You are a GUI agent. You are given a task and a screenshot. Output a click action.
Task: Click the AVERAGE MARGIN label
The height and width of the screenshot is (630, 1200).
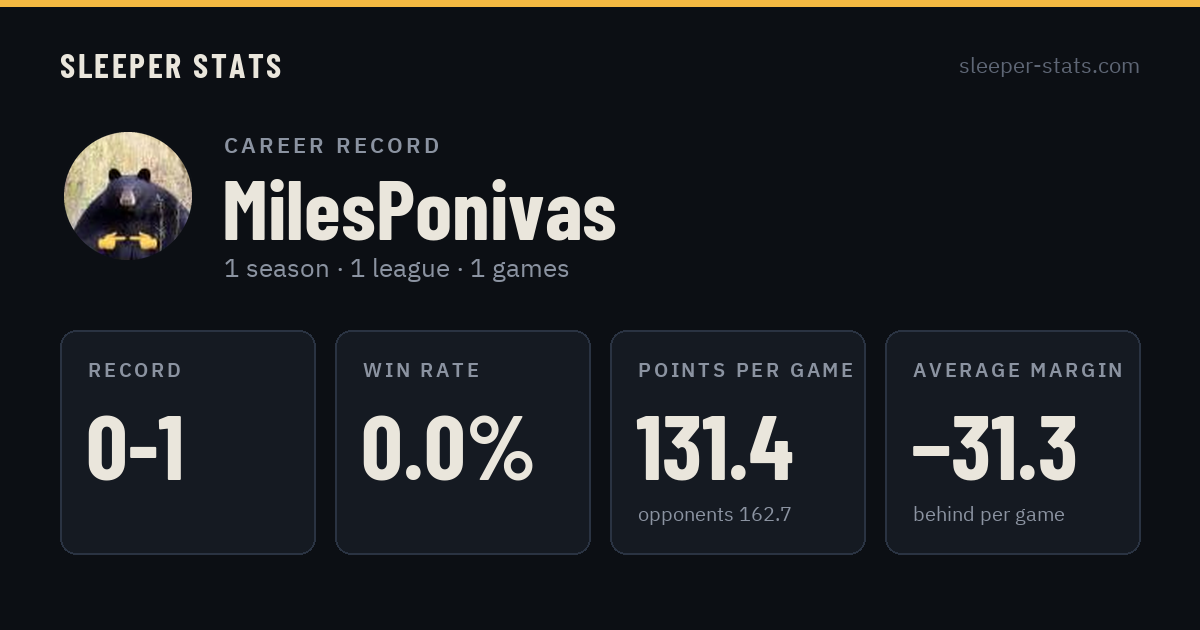click(1018, 371)
